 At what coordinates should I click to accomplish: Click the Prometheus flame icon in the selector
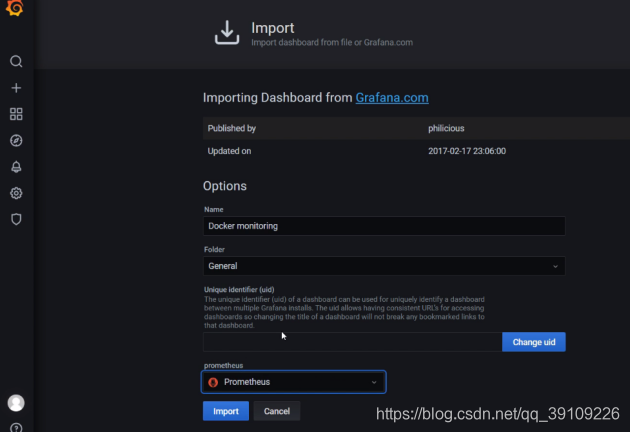(x=213, y=382)
